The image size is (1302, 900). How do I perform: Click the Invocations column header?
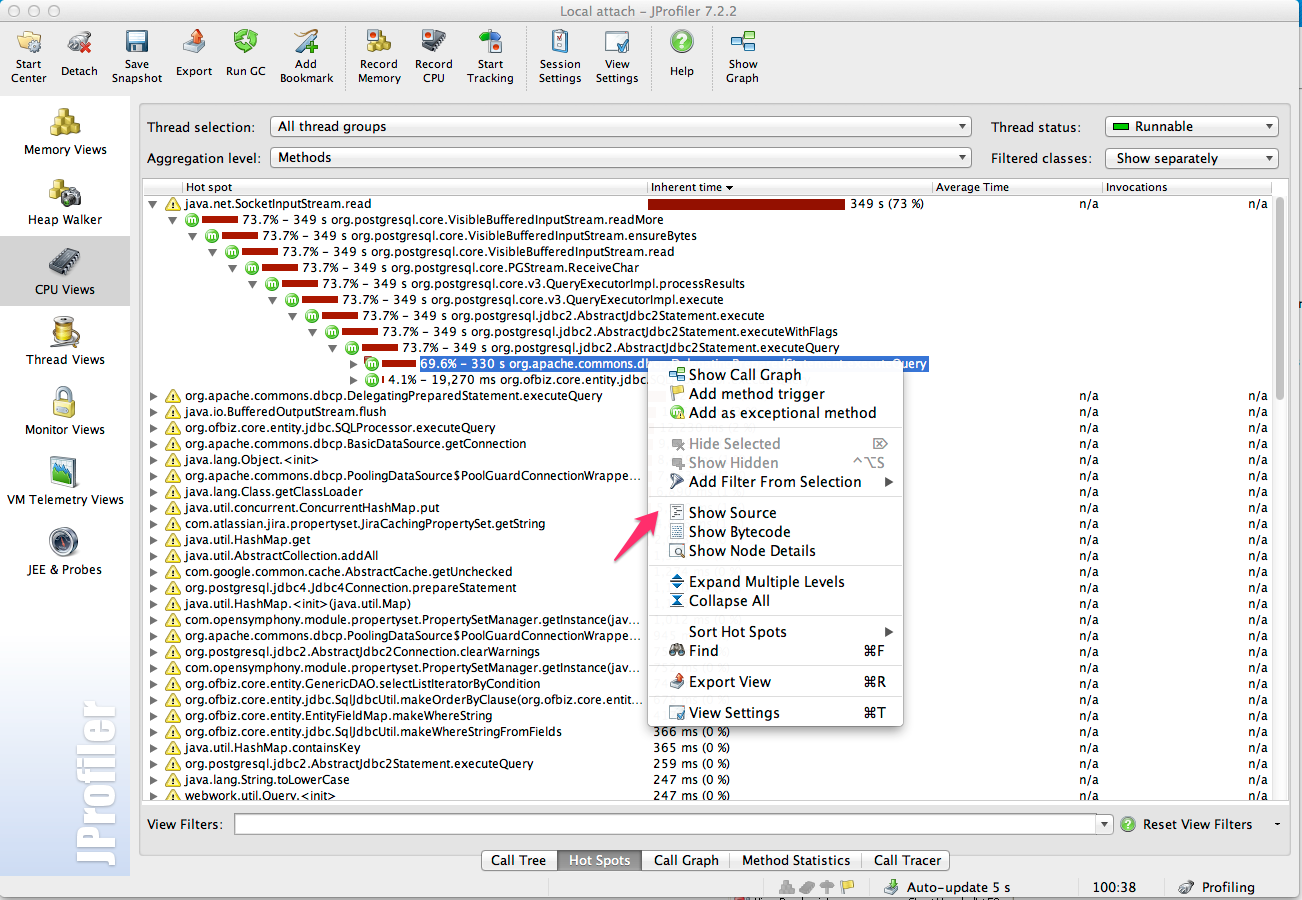[x=1187, y=187]
